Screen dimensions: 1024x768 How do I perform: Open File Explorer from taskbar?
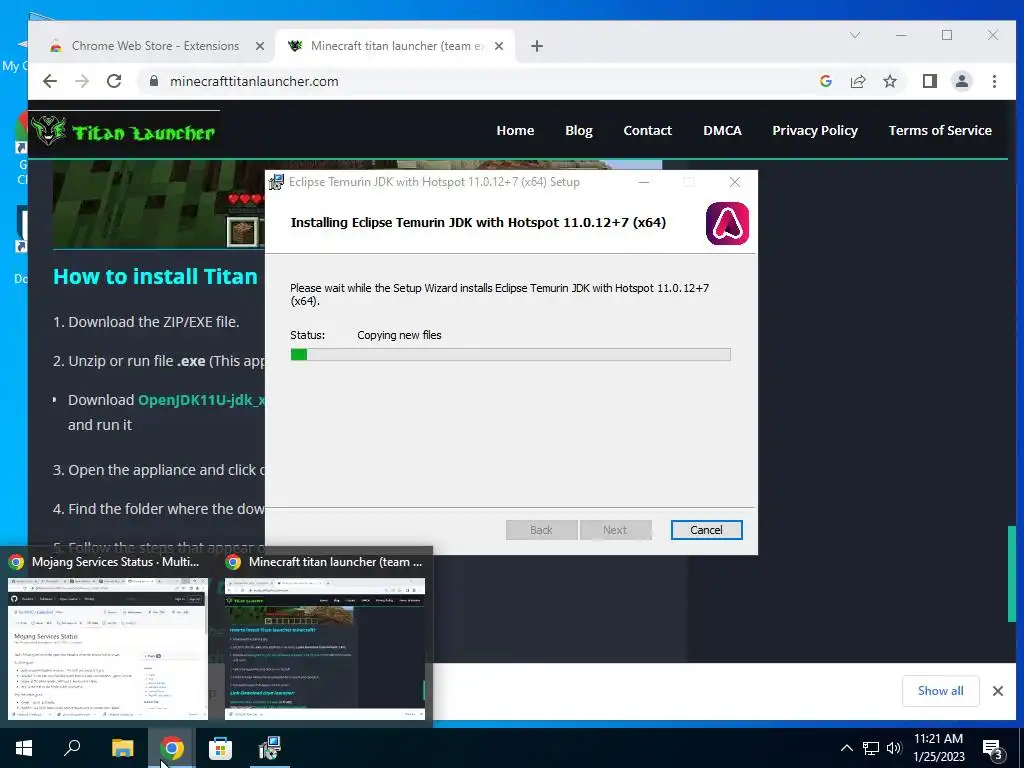[122, 748]
